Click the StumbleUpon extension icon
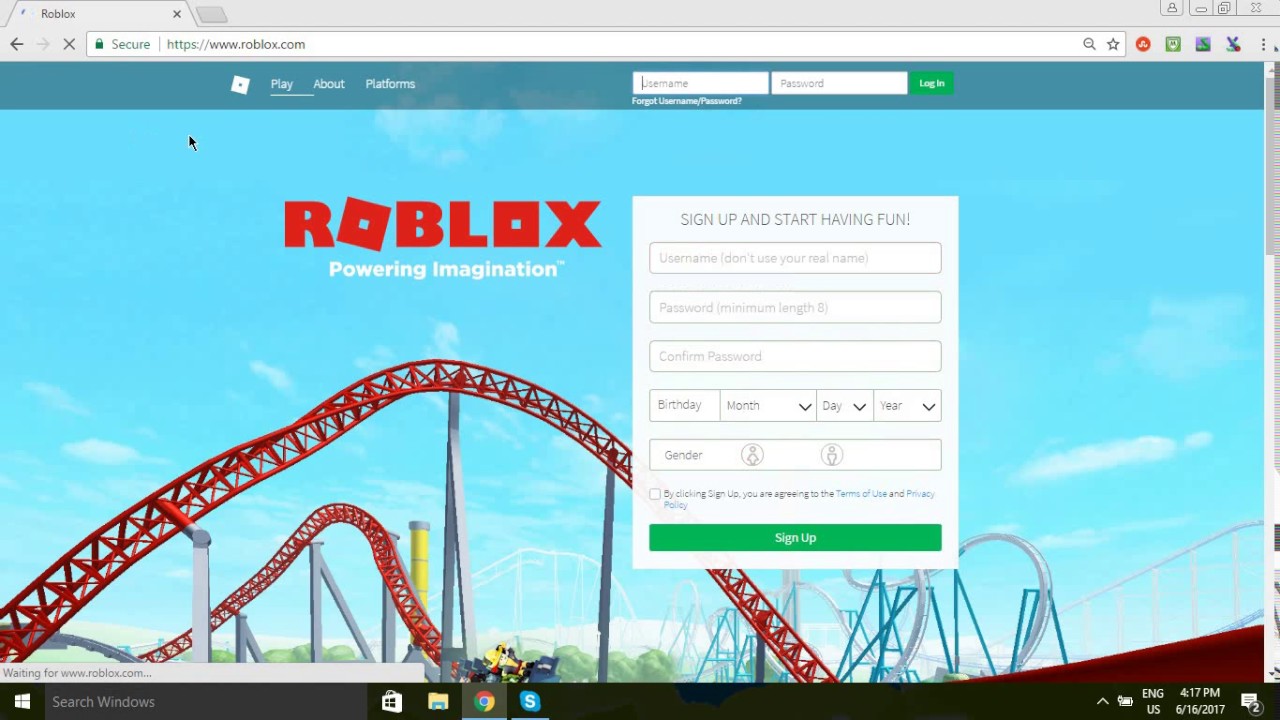This screenshot has height=720, width=1280. point(1143,44)
